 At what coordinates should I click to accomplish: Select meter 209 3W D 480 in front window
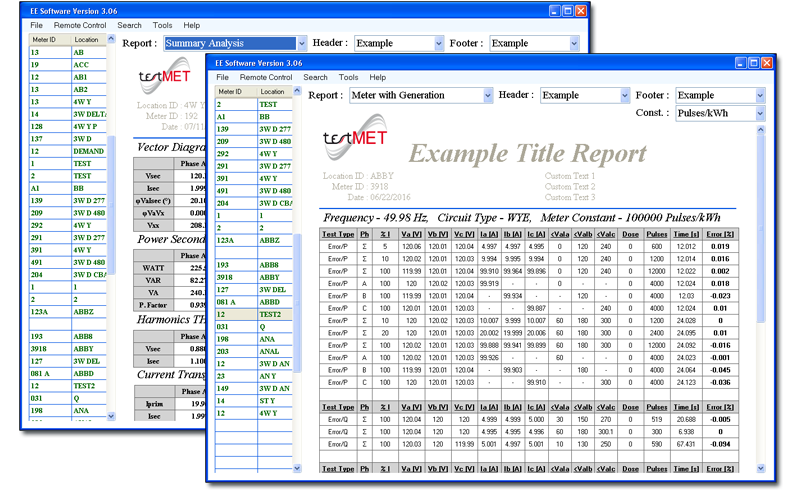254,141
